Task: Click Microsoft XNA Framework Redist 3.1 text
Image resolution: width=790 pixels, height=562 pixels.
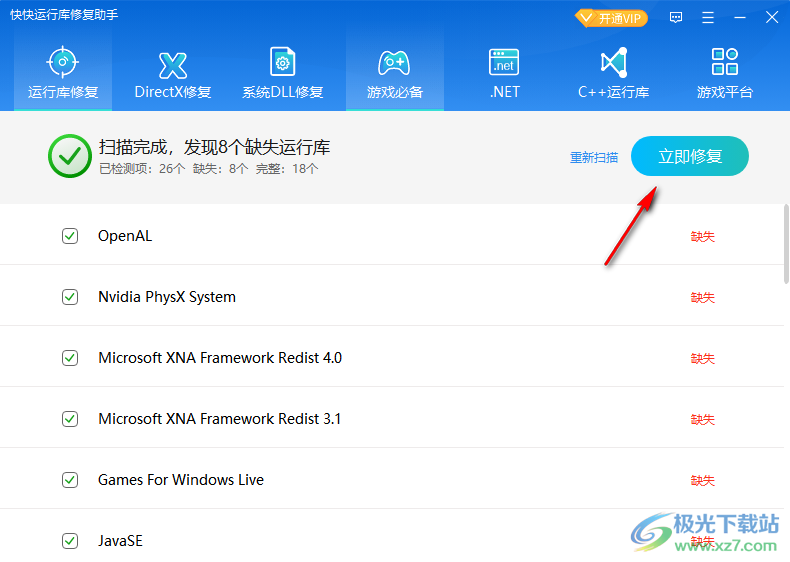Action: pyautogui.click(x=220, y=419)
